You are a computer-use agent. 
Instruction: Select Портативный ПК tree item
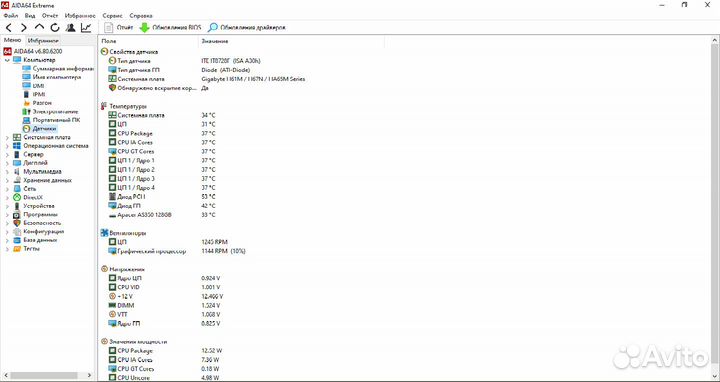tap(51, 120)
